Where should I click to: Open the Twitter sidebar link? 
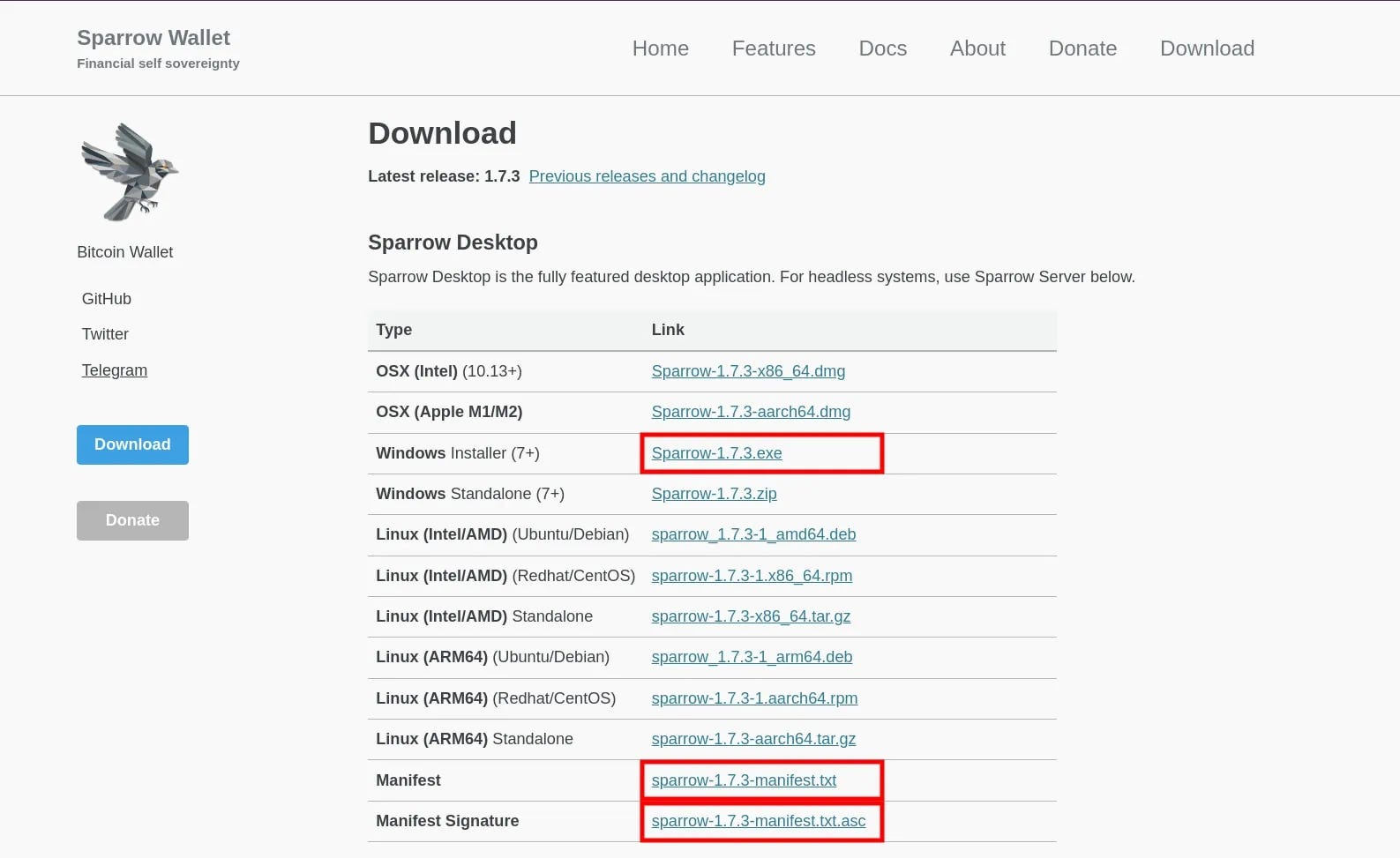(x=105, y=334)
